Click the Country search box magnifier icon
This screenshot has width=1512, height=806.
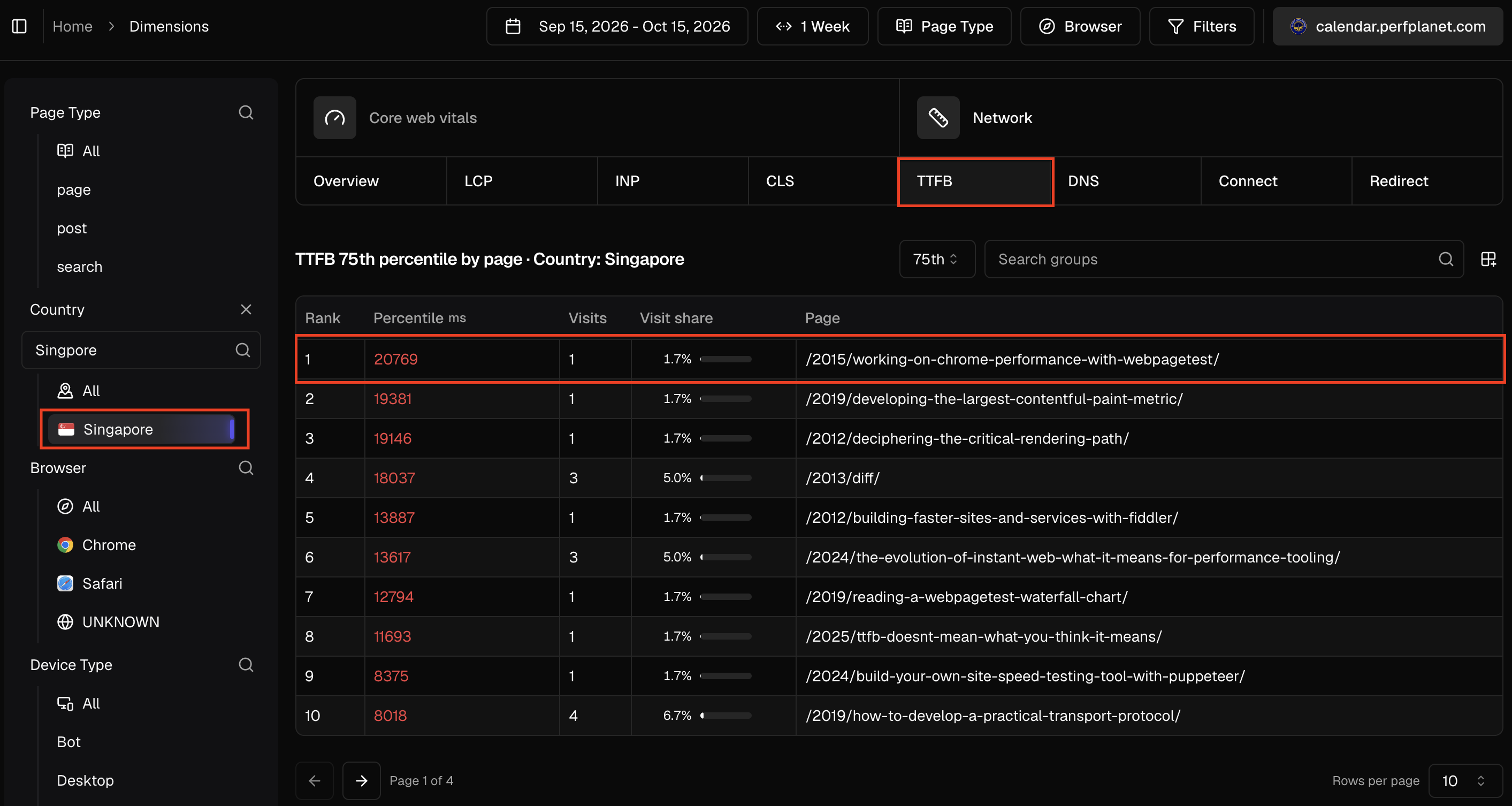pyautogui.click(x=242, y=350)
